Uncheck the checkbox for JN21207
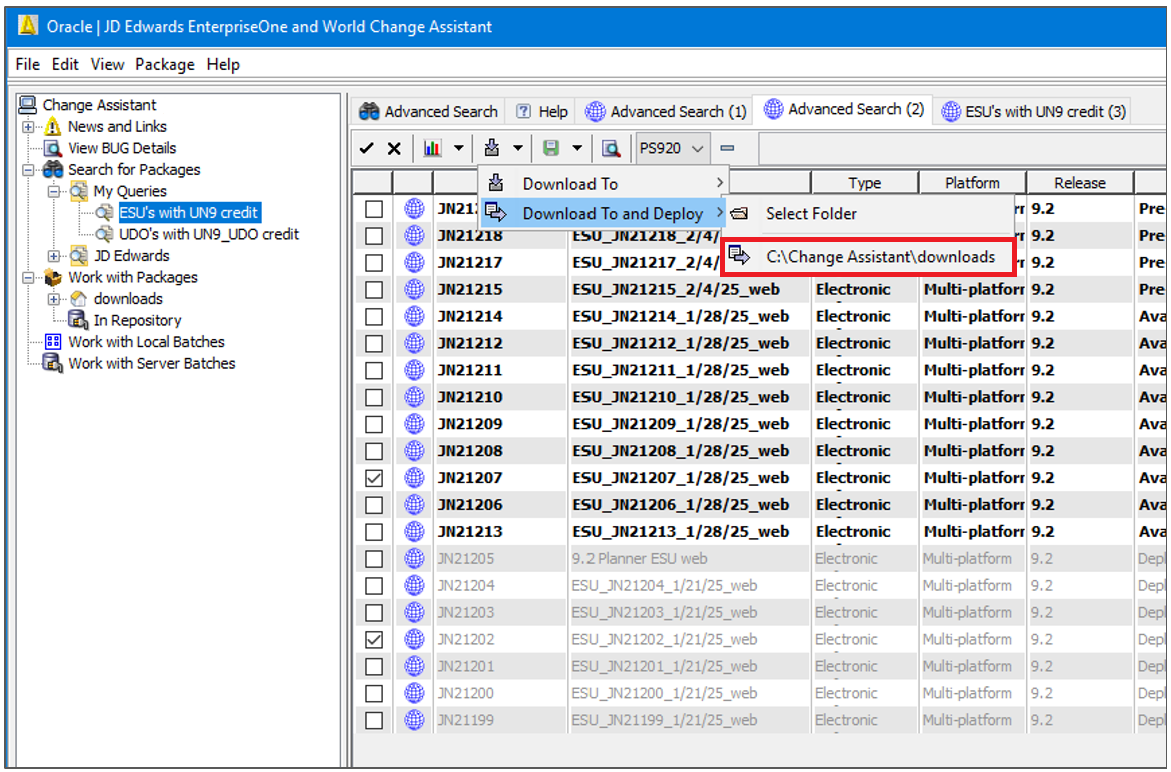The image size is (1171, 772). [373, 477]
